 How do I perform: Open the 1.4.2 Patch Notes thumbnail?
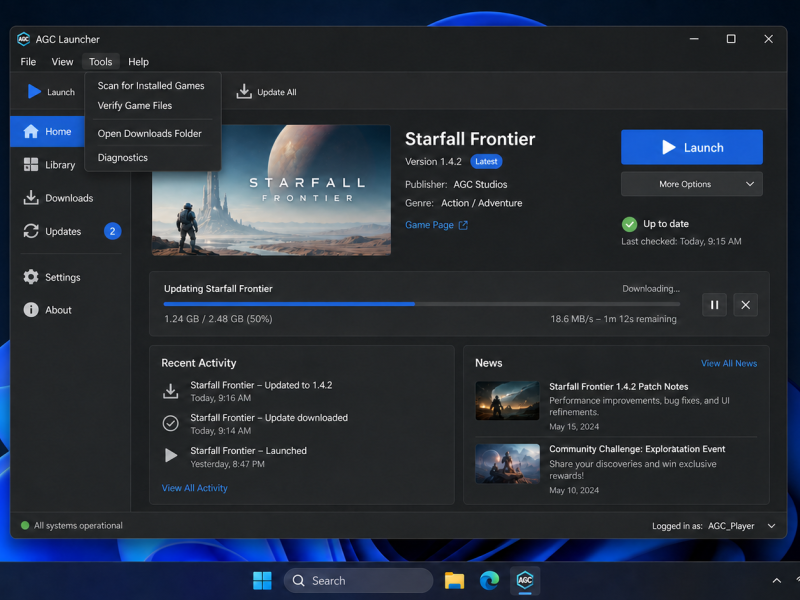click(507, 401)
